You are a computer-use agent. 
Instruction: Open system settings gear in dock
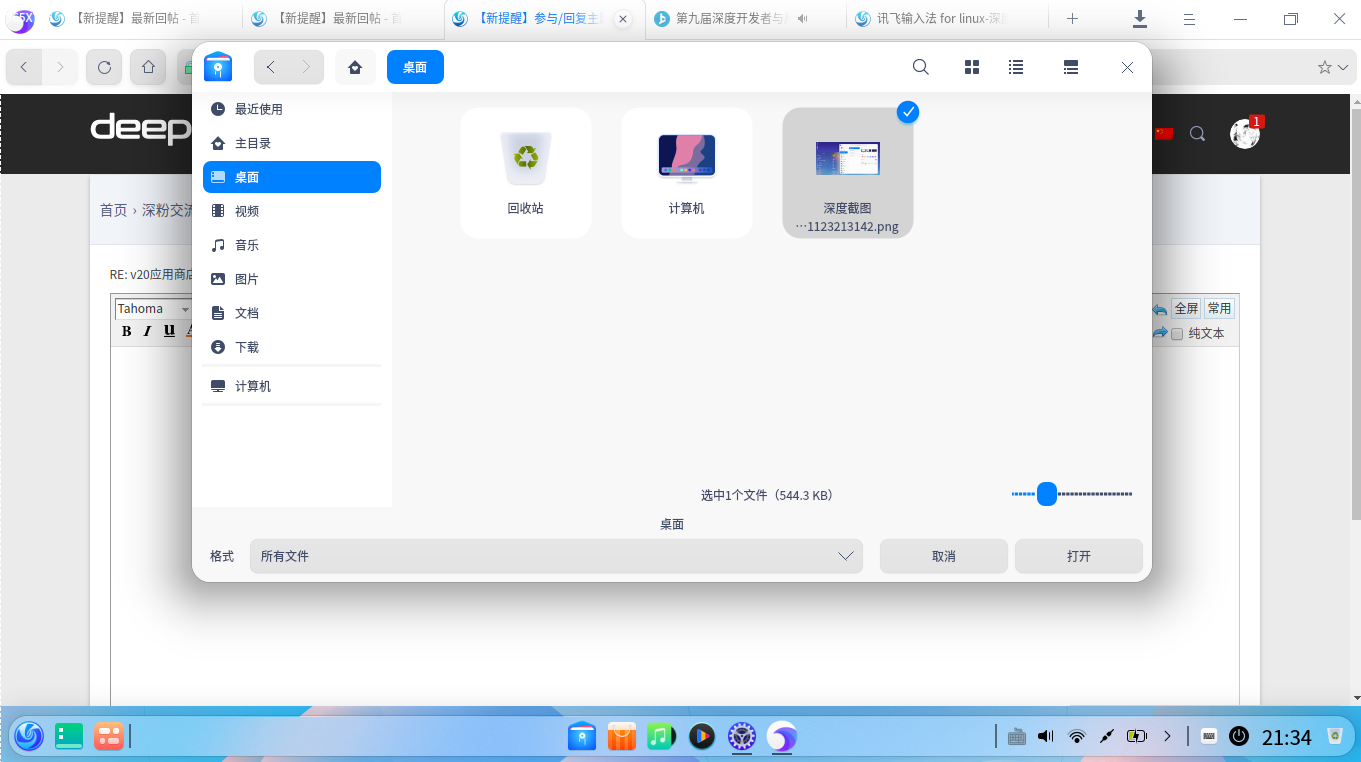pos(741,737)
